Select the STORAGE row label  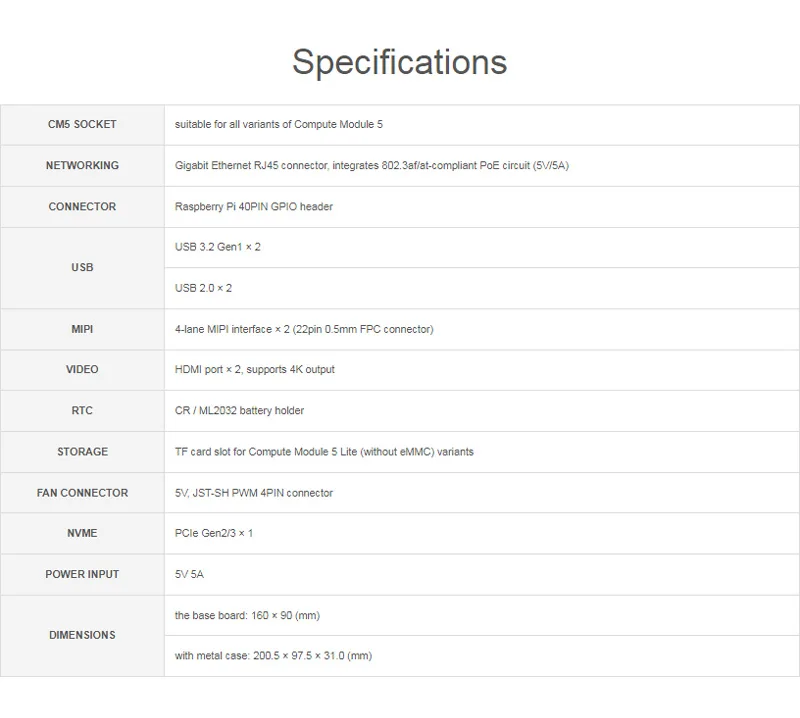pyautogui.click(x=82, y=452)
